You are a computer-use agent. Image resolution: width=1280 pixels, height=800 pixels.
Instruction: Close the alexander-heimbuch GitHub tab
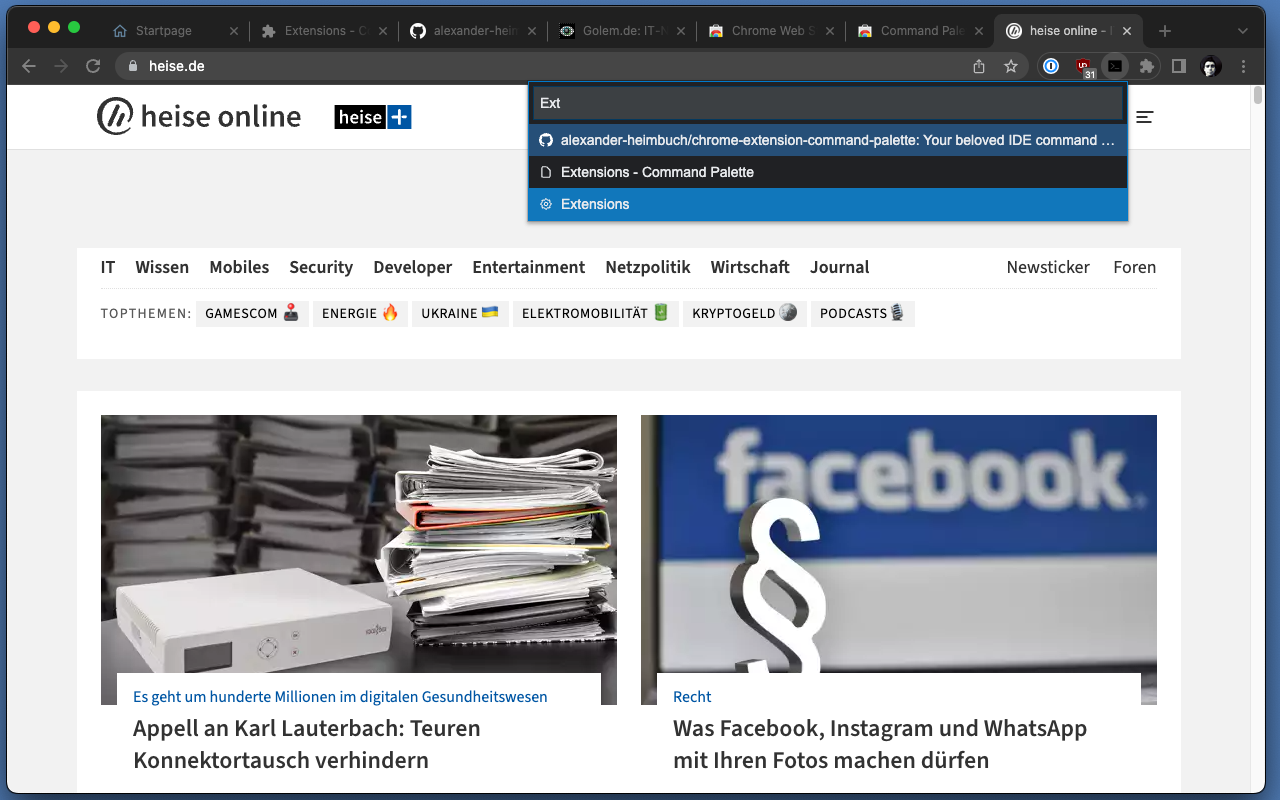(532, 31)
